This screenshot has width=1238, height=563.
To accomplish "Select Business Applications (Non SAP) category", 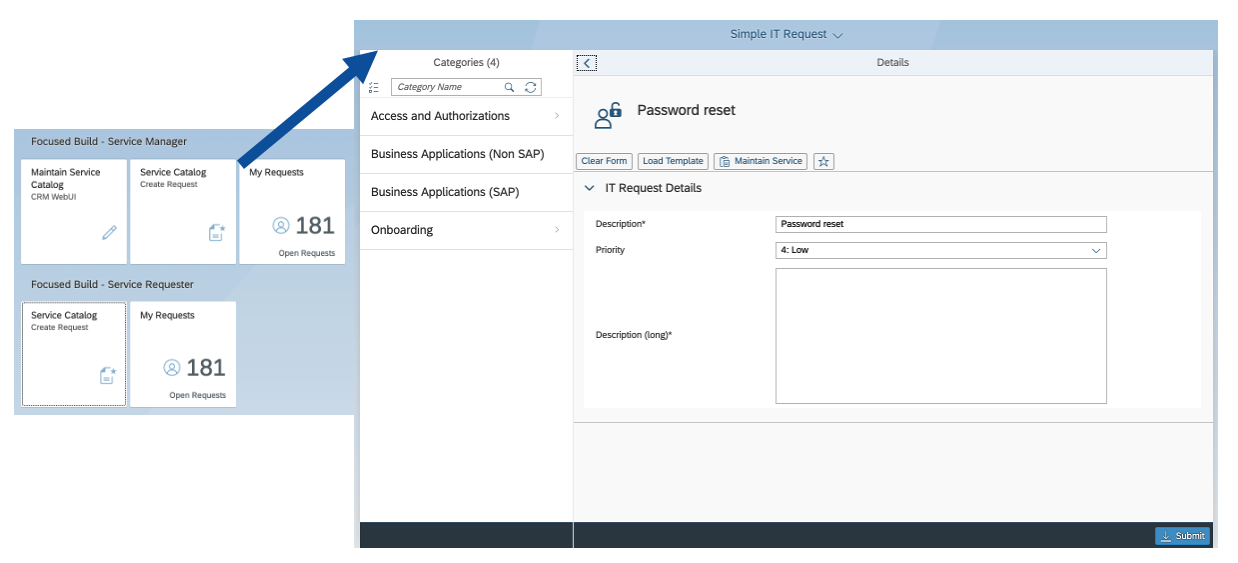I will 465,154.
